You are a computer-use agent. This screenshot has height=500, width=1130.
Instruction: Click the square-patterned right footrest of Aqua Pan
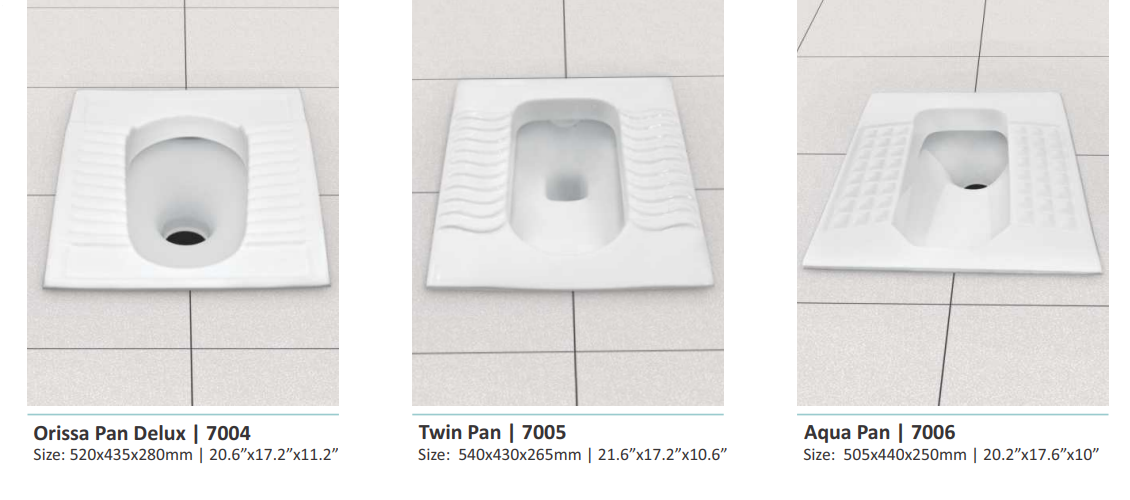click(1040, 177)
